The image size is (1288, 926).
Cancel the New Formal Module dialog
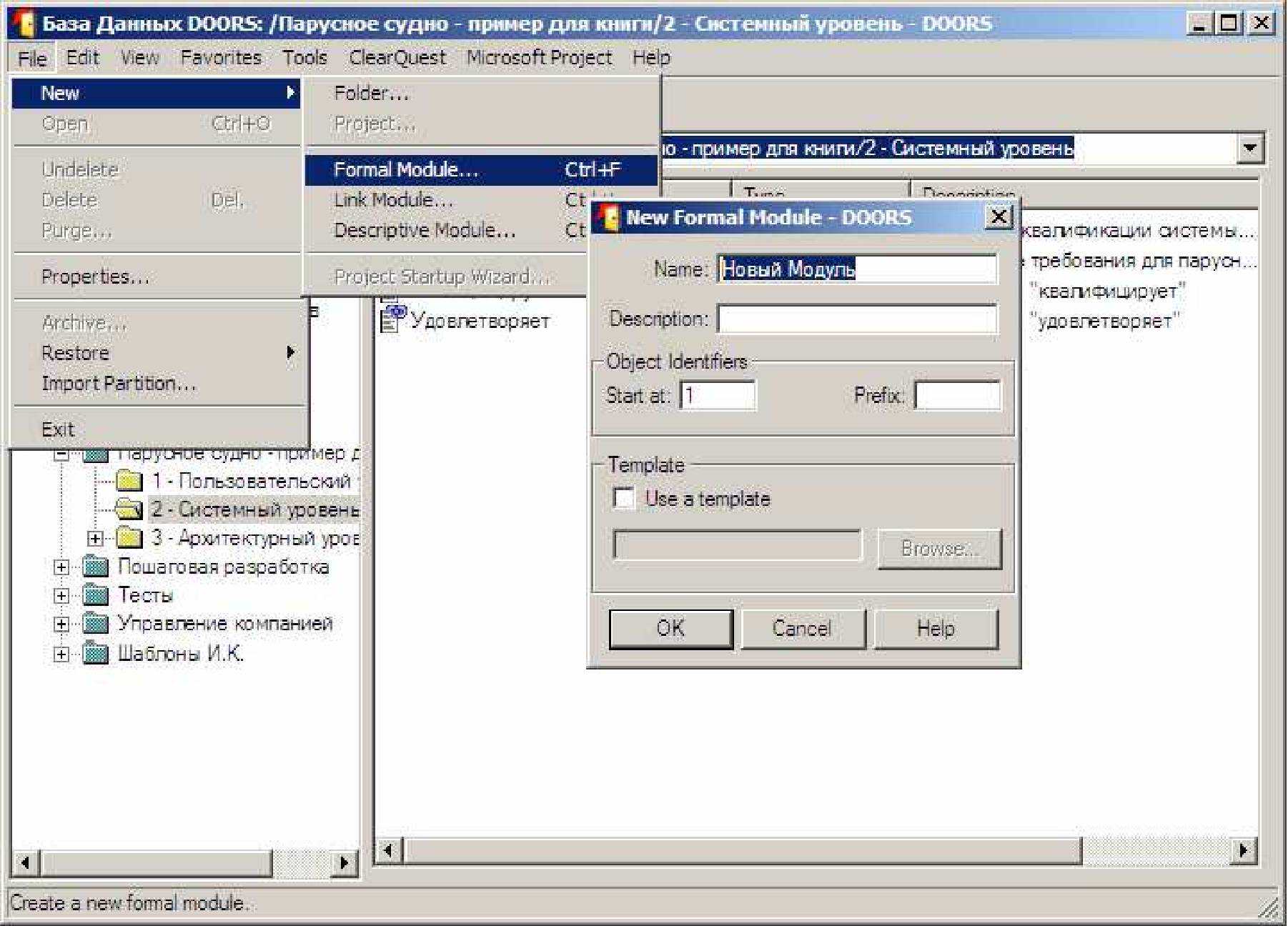[802, 629]
